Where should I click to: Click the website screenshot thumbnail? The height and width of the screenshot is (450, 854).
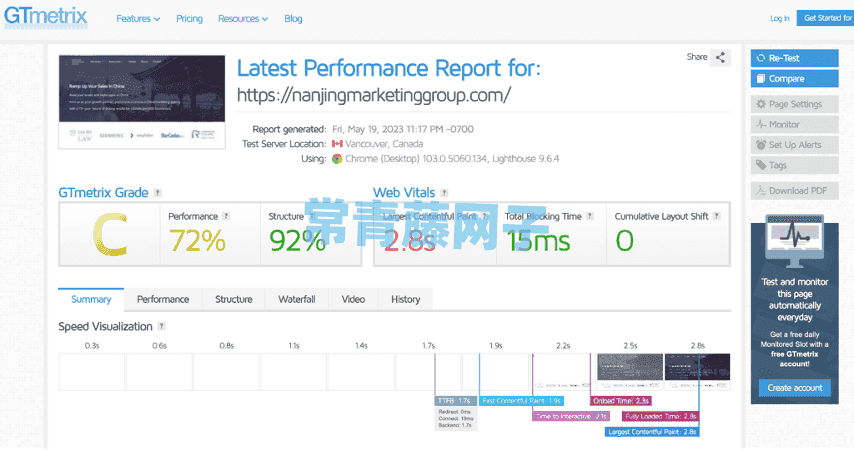pos(142,102)
